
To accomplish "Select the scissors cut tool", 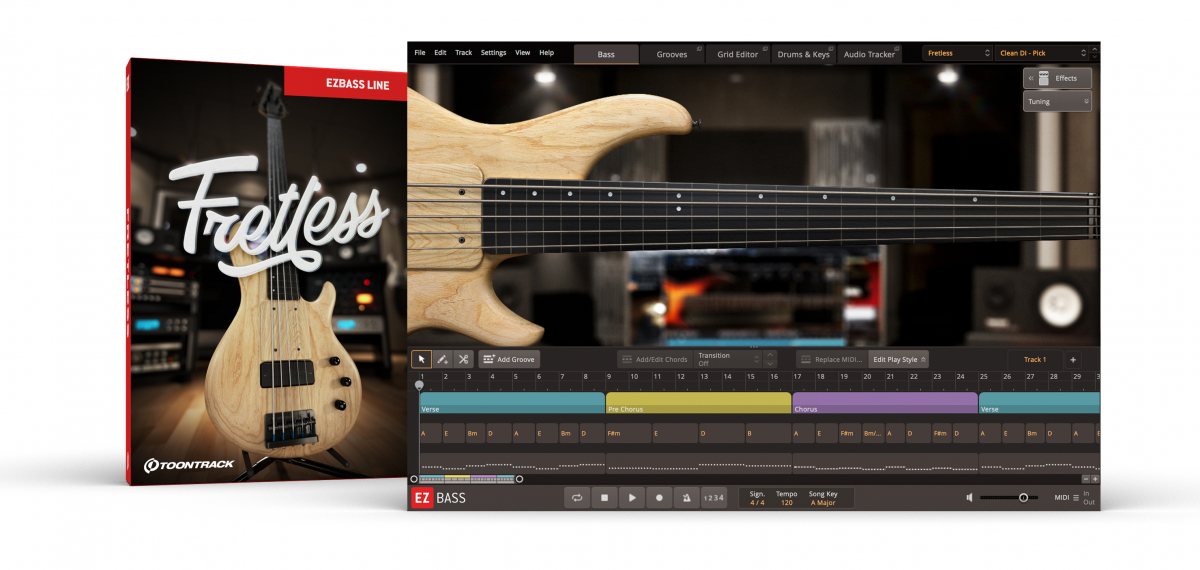I will tap(463, 359).
